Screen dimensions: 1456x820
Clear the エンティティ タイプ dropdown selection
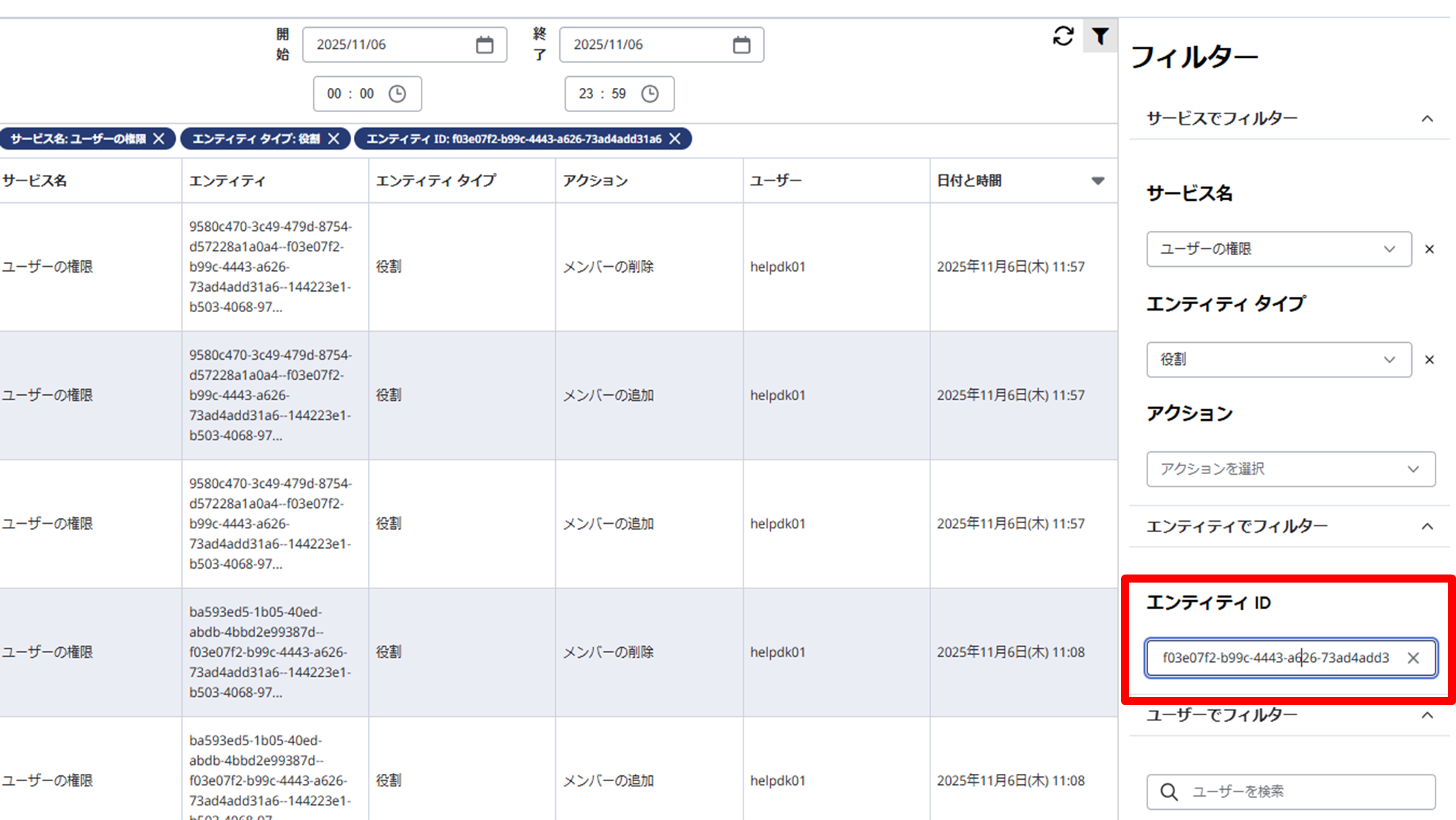pyautogui.click(x=1429, y=360)
